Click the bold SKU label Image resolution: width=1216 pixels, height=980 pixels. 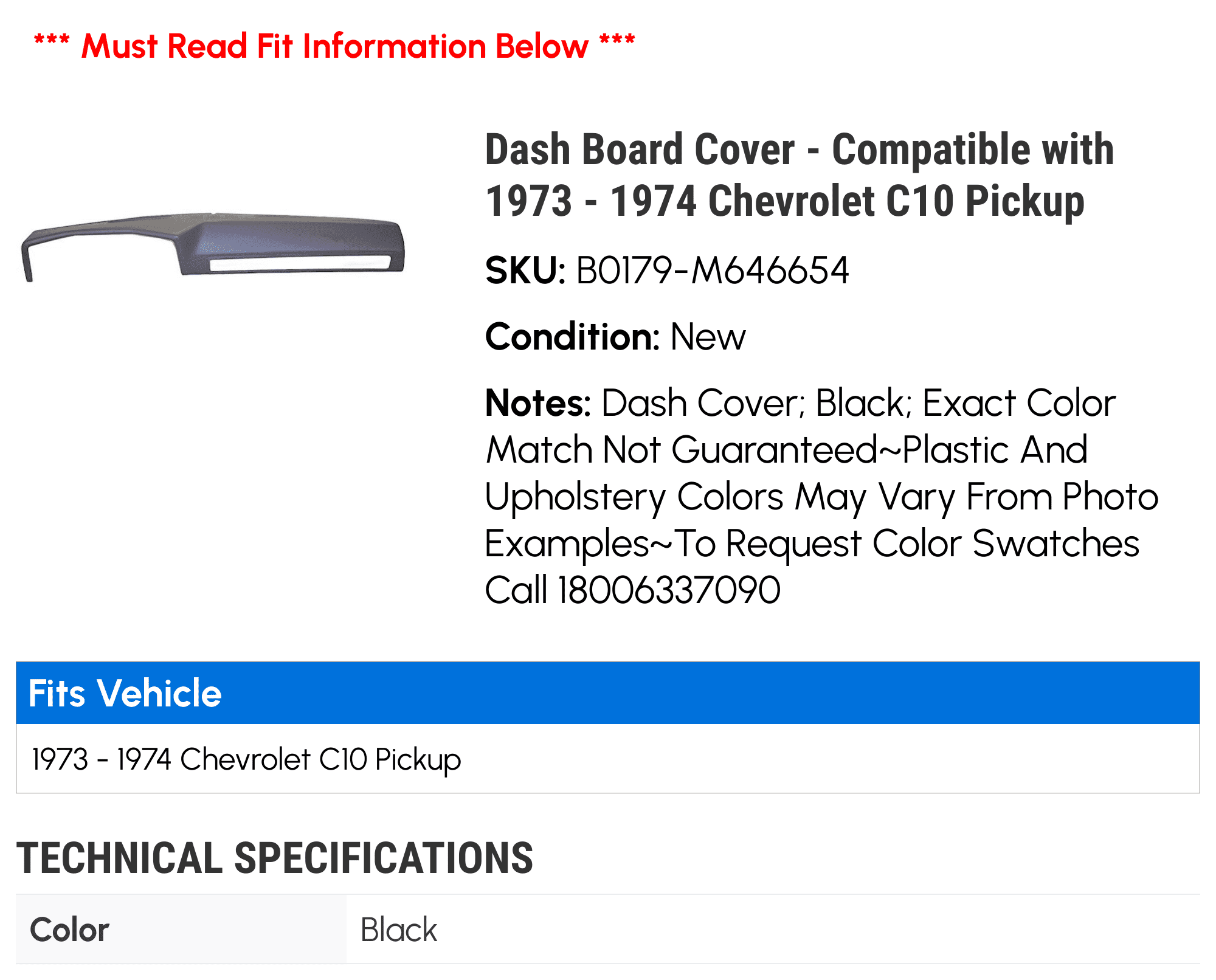(x=525, y=271)
